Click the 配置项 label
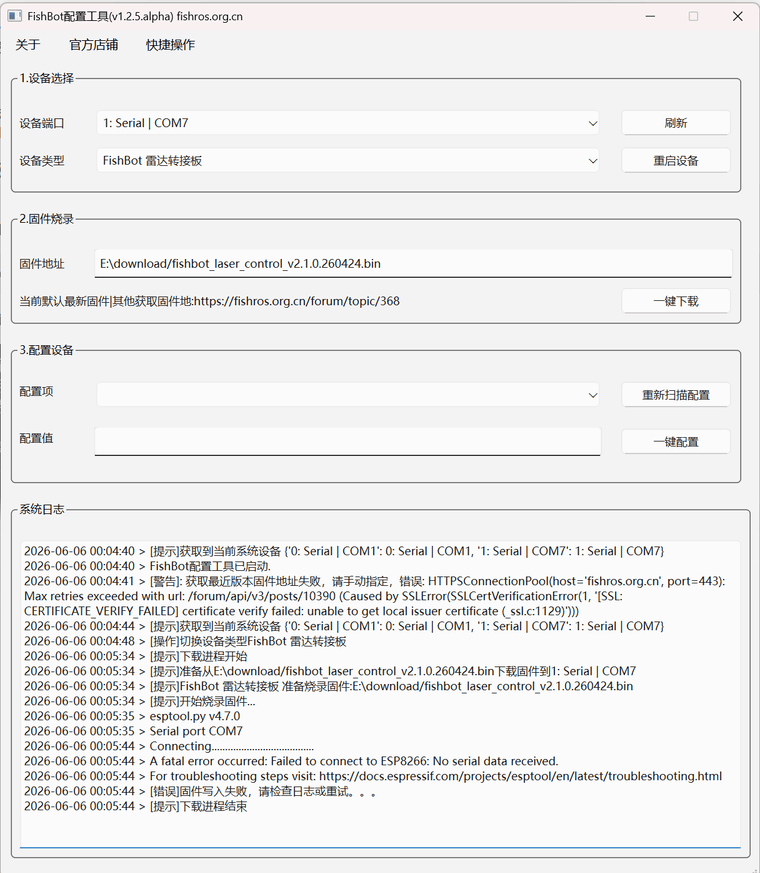The width and height of the screenshot is (760, 873). pos(36,391)
